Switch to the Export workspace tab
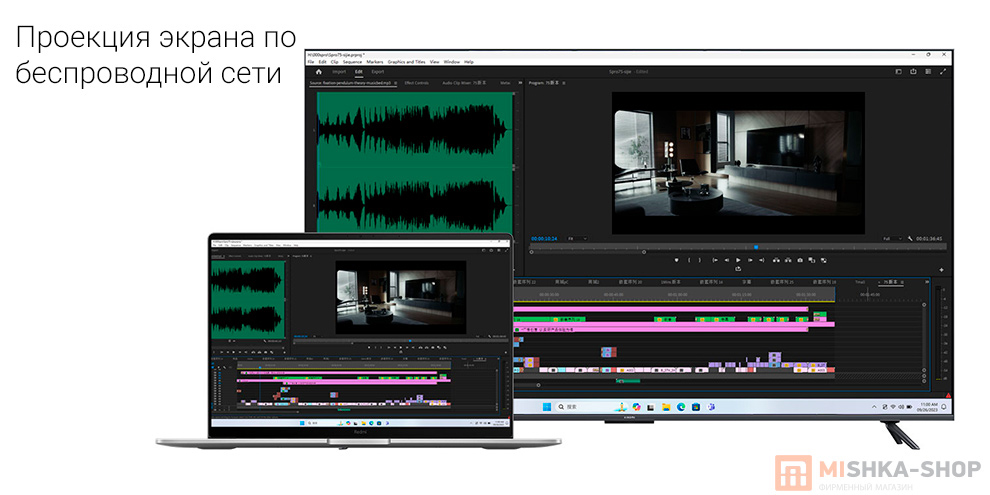This screenshot has height=495, width=990. click(377, 72)
